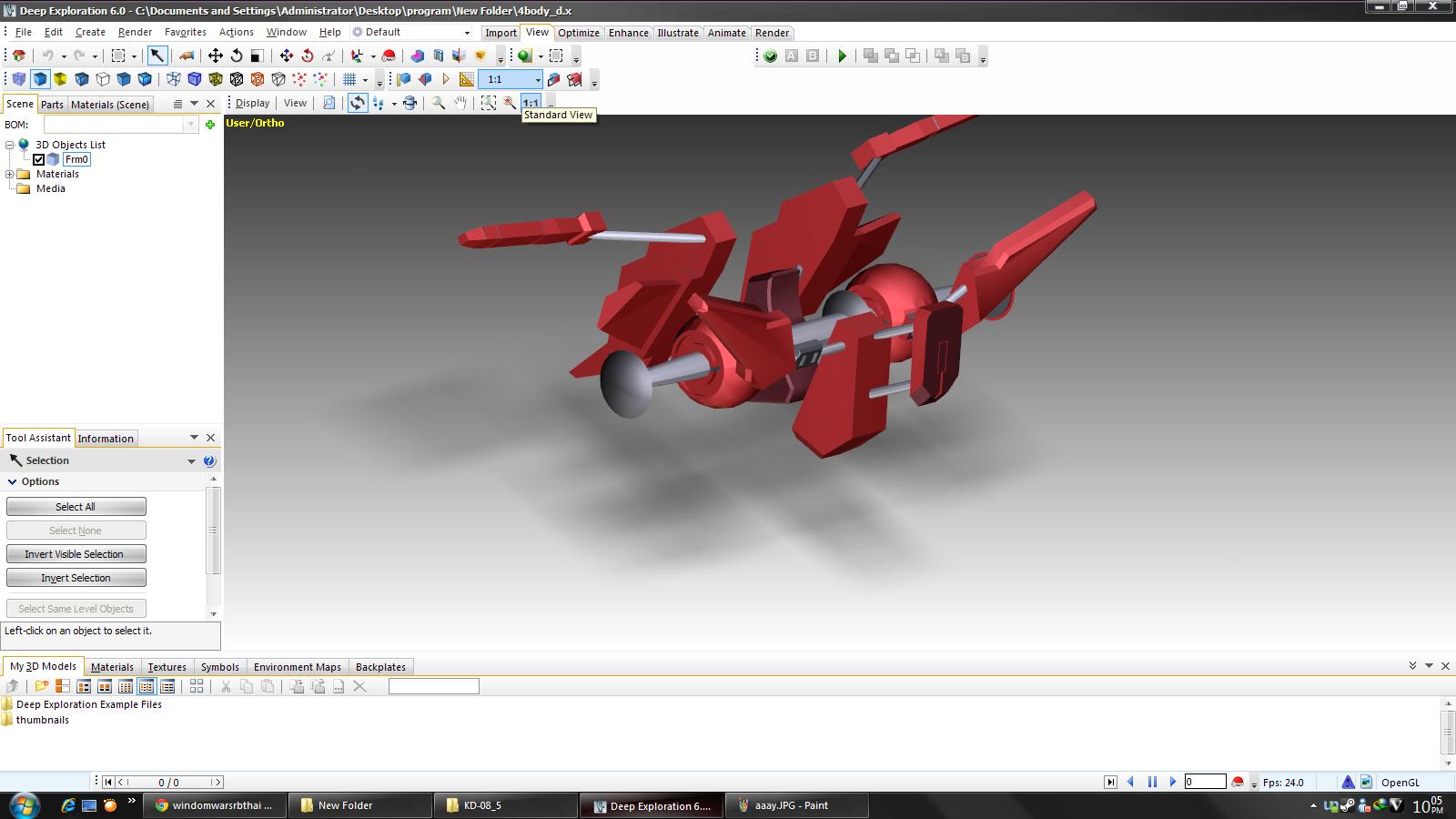
Task: Click the Invert Visible Selection button
Action: (76, 554)
